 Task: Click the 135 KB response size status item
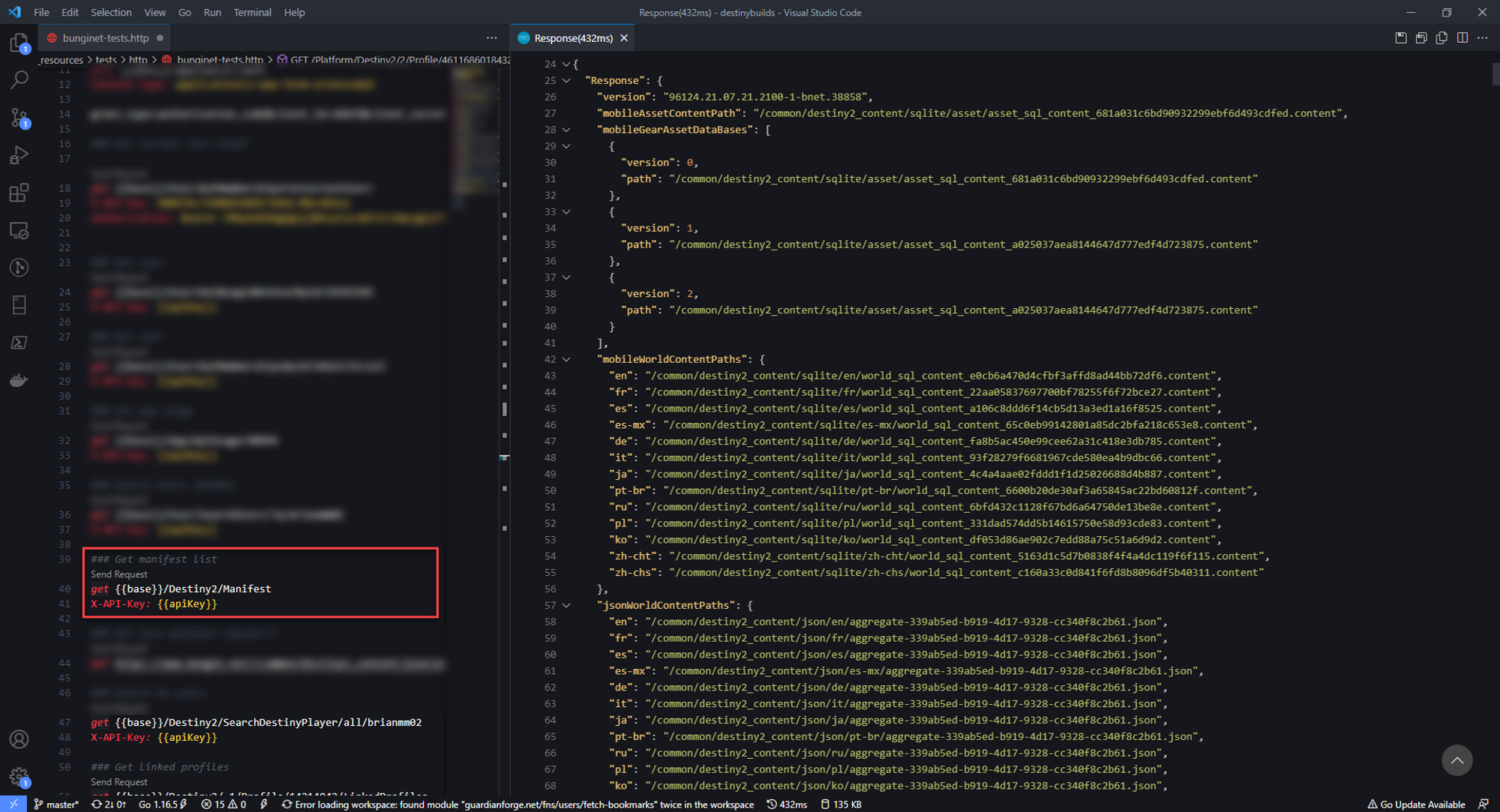point(841,804)
